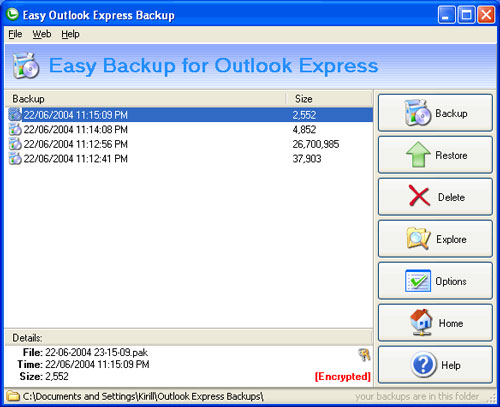Click backup icon for 11:12:56 PM entry
500x407 pixels.
pos(15,144)
